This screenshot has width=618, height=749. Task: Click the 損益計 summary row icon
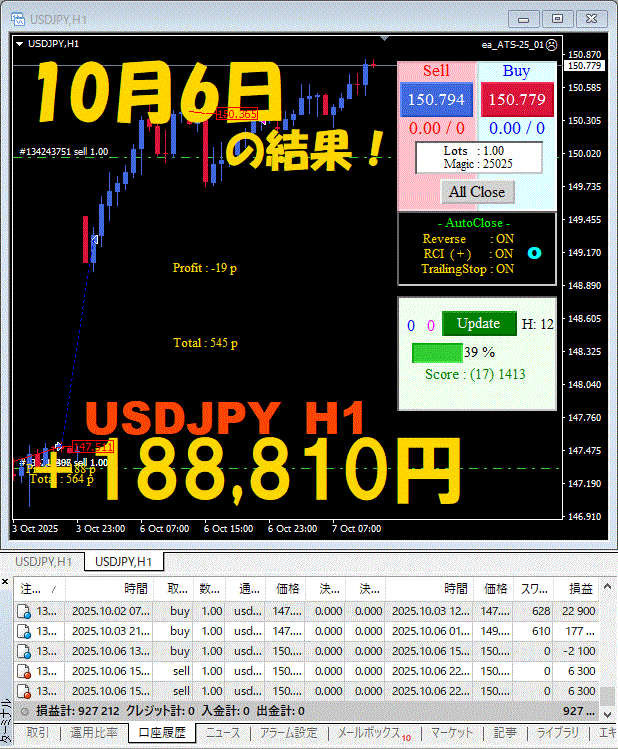24,711
